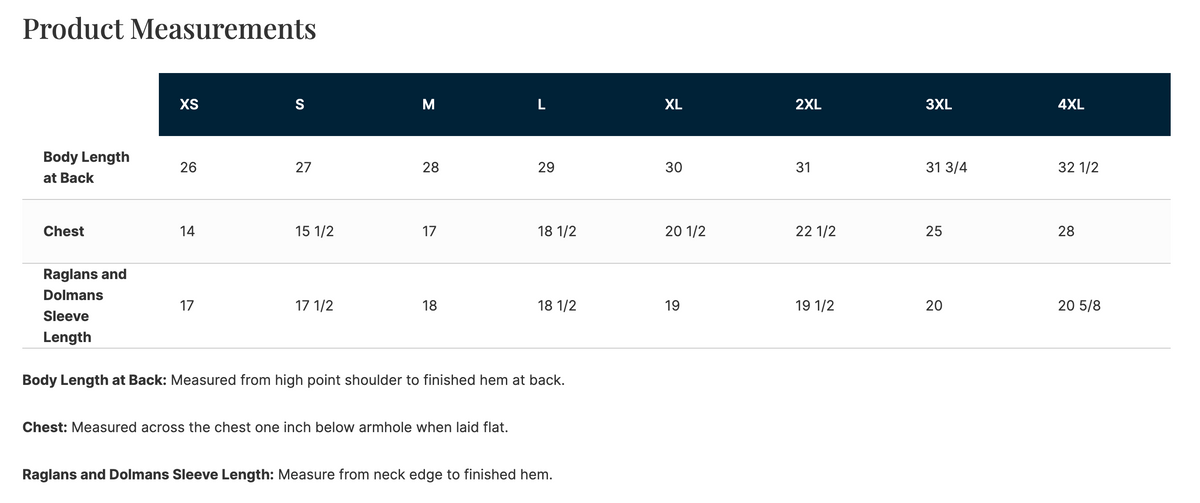
Task: Click the 20 5/8 sleeve length cell
Action: click(x=1078, y=306)
